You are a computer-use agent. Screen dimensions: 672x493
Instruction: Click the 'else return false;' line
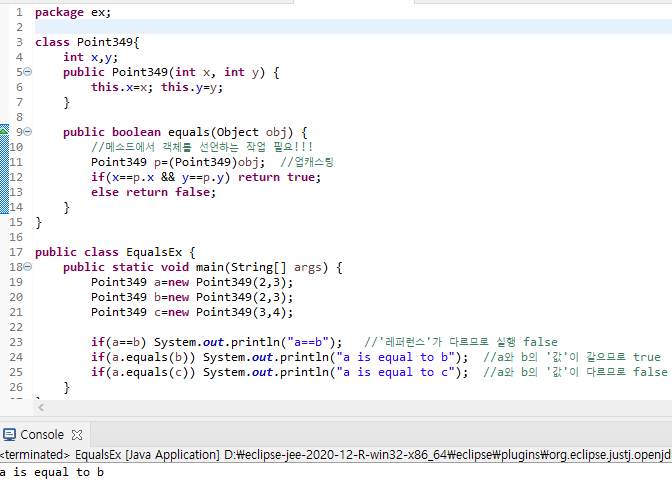(153, 192)
